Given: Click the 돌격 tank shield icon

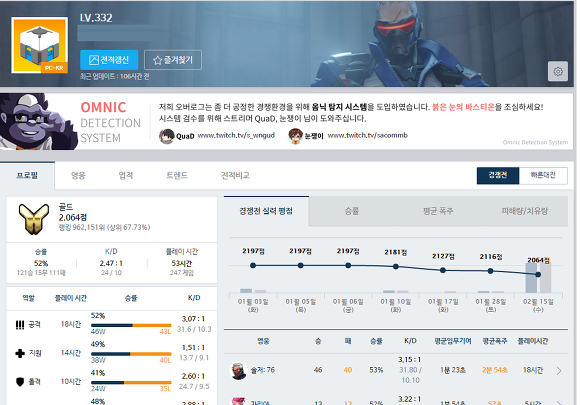Looking at the screenshot, I should point(20,382).
